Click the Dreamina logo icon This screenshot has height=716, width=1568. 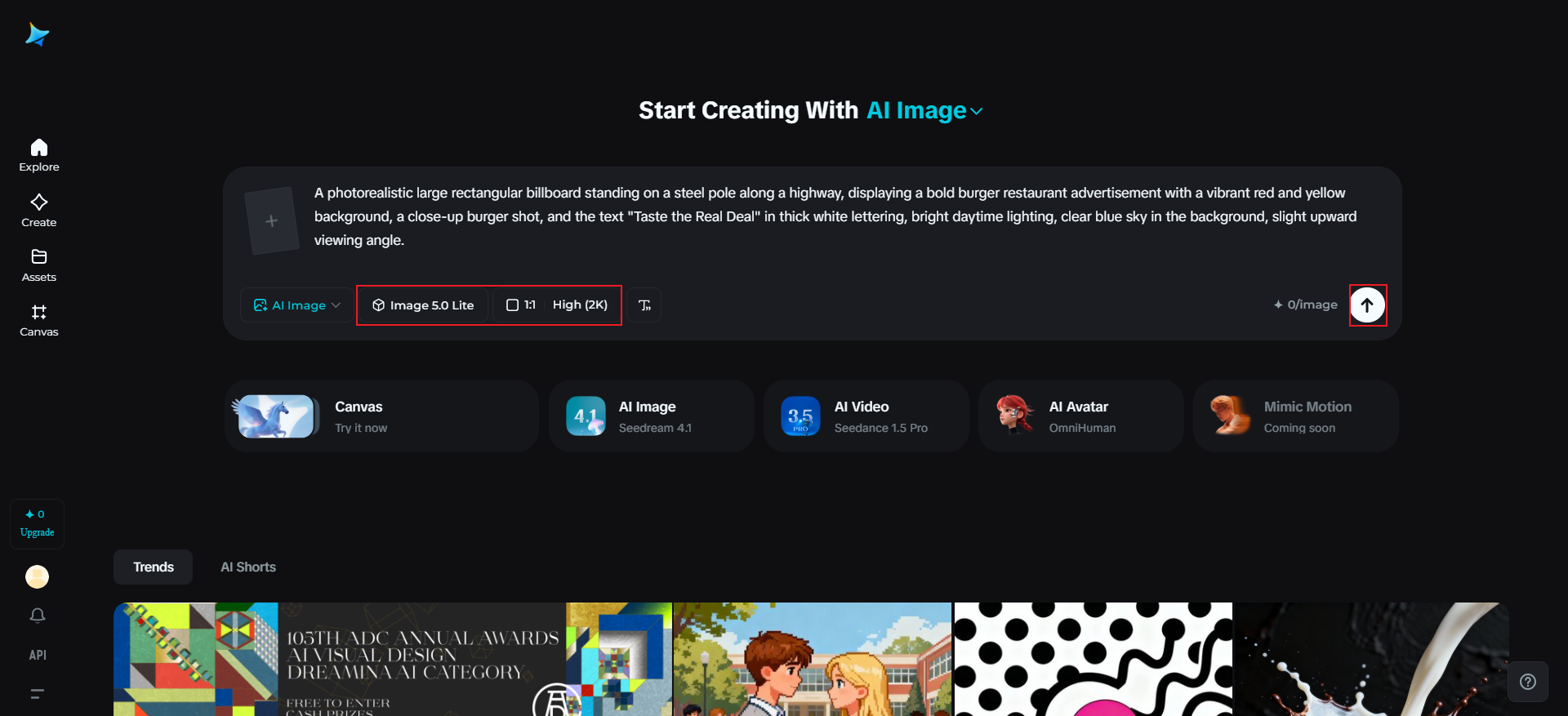point(38,34)
